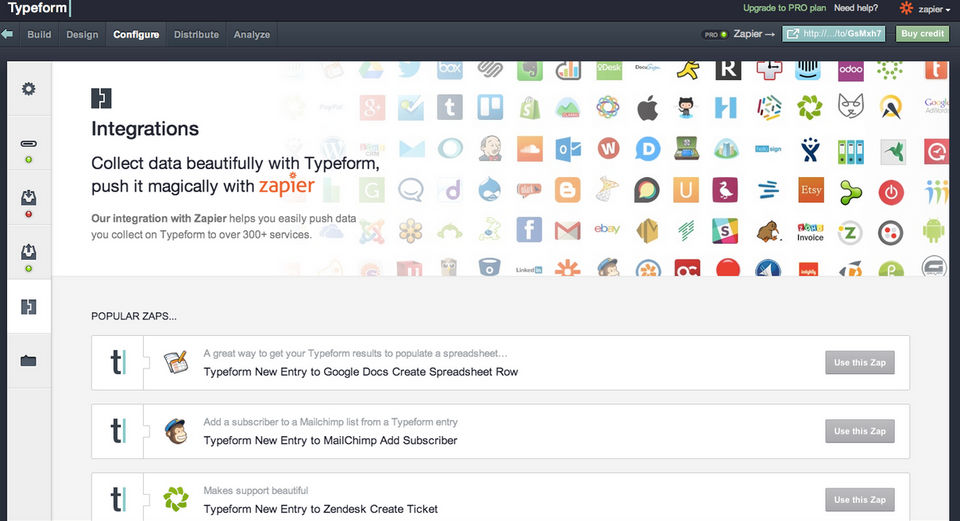Click the Box integration icon
This screenshot has width=960, height=521.
[x=450, y=69]
